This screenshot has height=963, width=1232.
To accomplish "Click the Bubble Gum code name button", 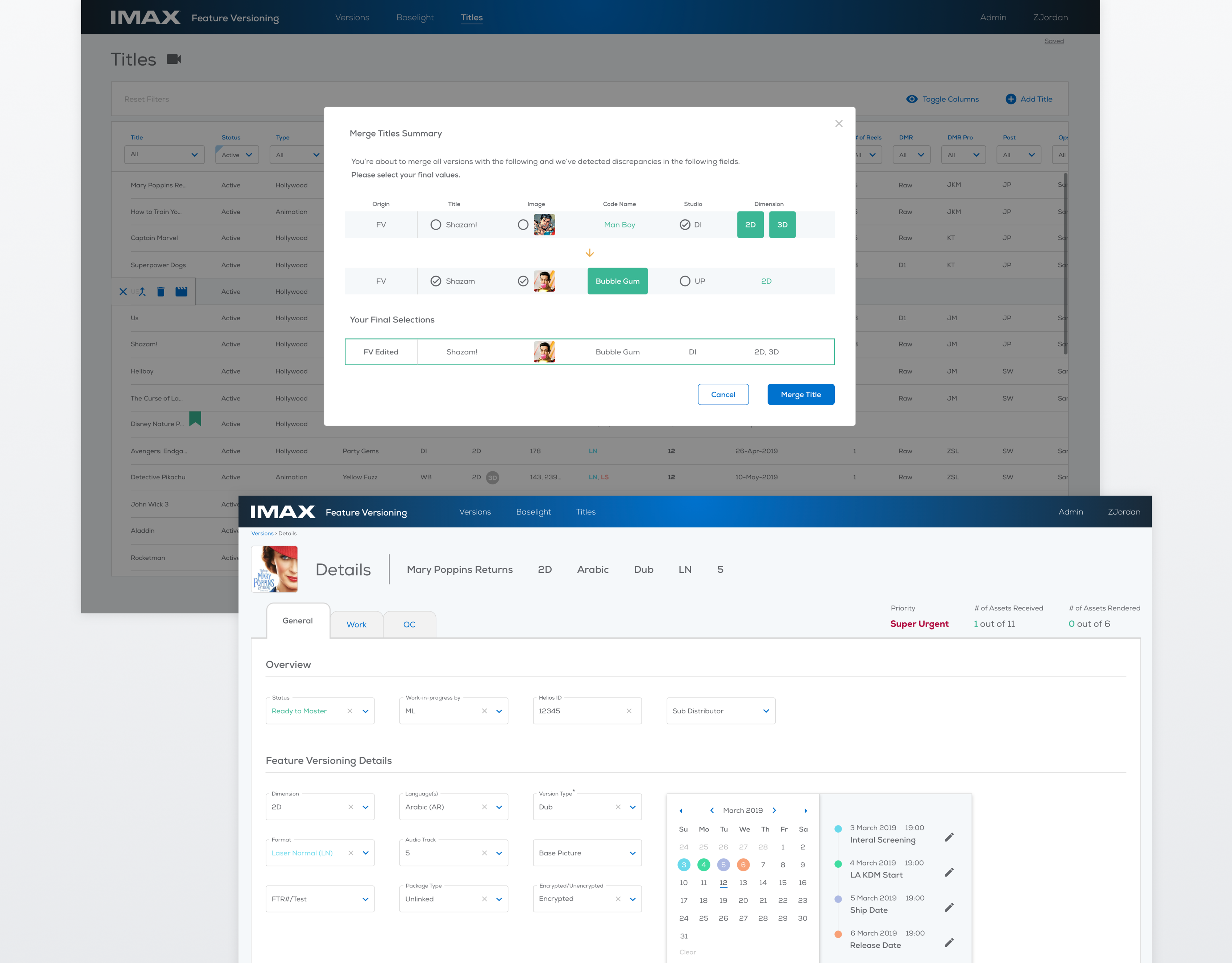I will click(x=618, y=281).
